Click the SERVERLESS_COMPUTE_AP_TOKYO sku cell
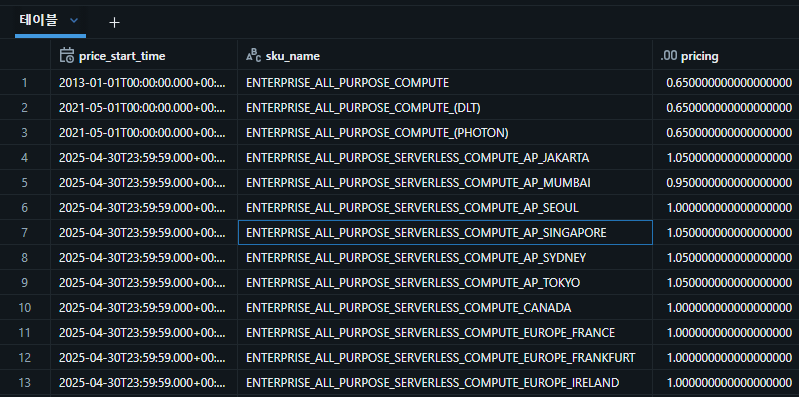 pos(445,282)
